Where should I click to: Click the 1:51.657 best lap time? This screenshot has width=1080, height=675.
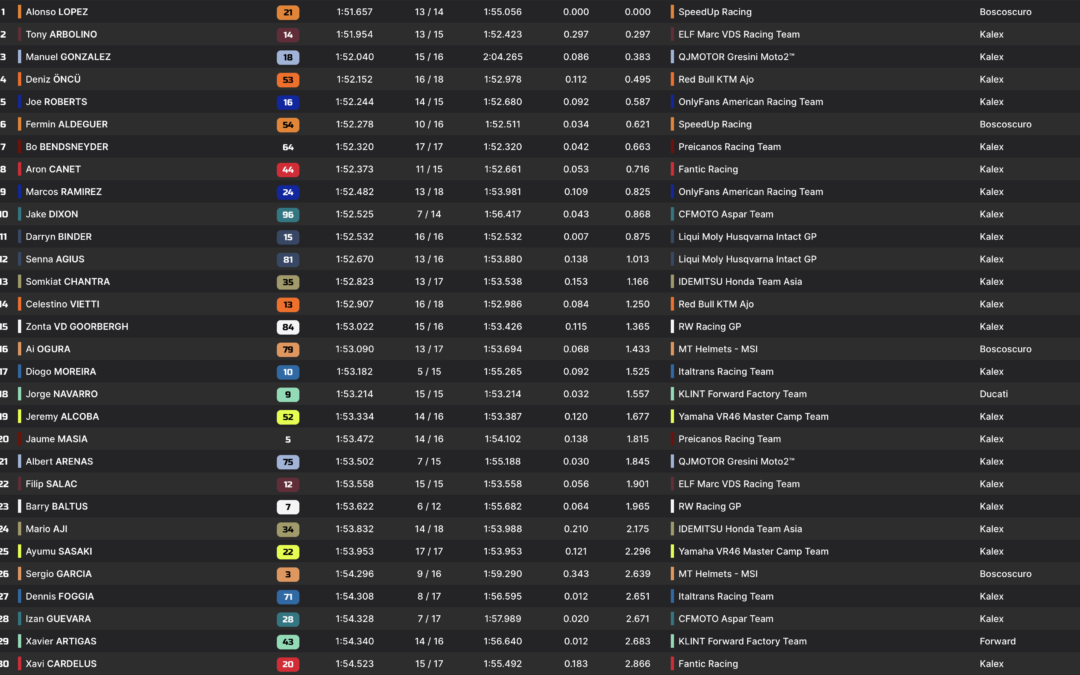click(354, 12)
